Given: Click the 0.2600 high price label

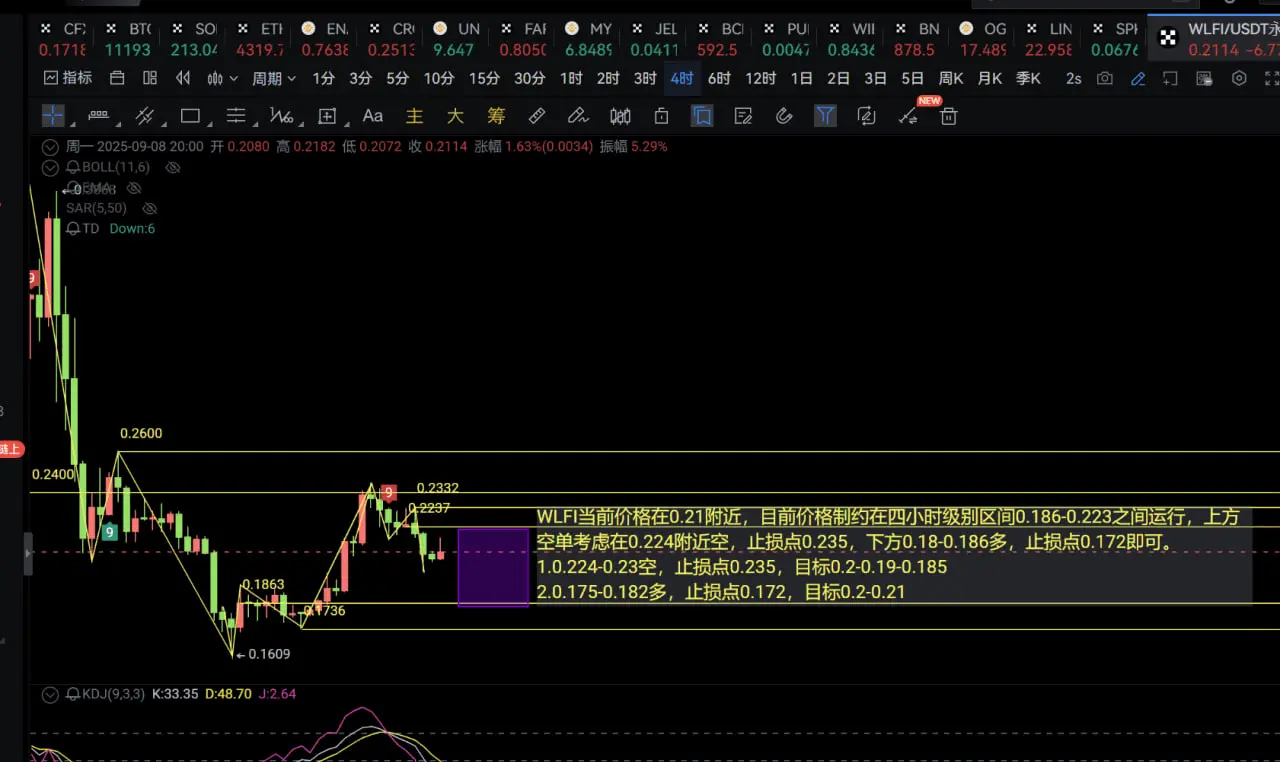Looking at the screenshot, I should point(141,433).
